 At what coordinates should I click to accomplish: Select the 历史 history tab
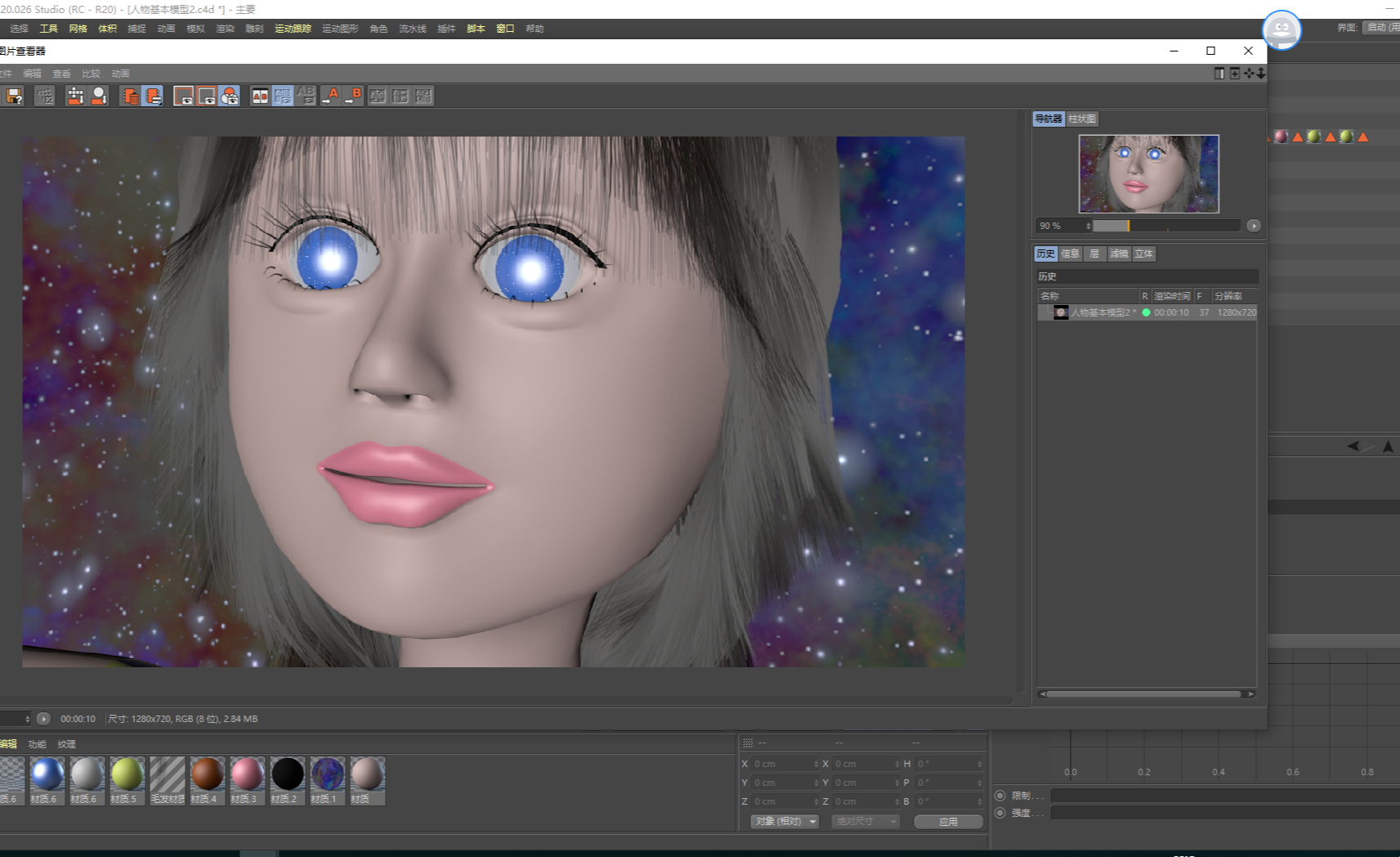(x=1045, y=254)
